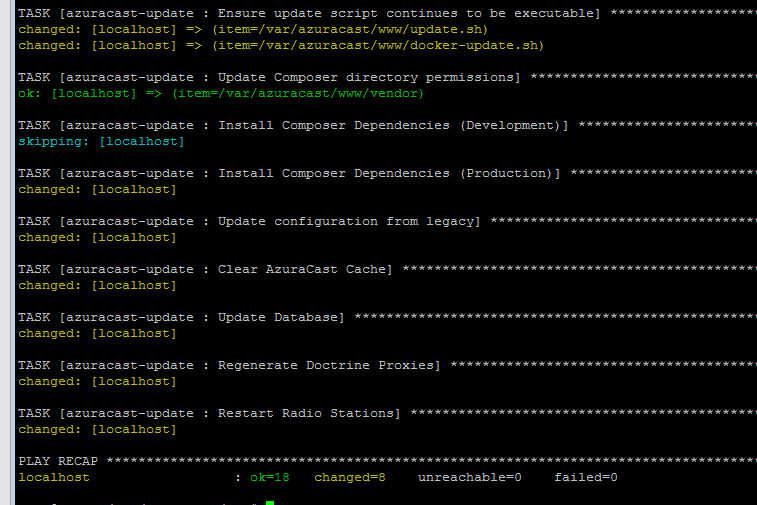Click the 'Ensure update script continues to be executable' task line

387,14
